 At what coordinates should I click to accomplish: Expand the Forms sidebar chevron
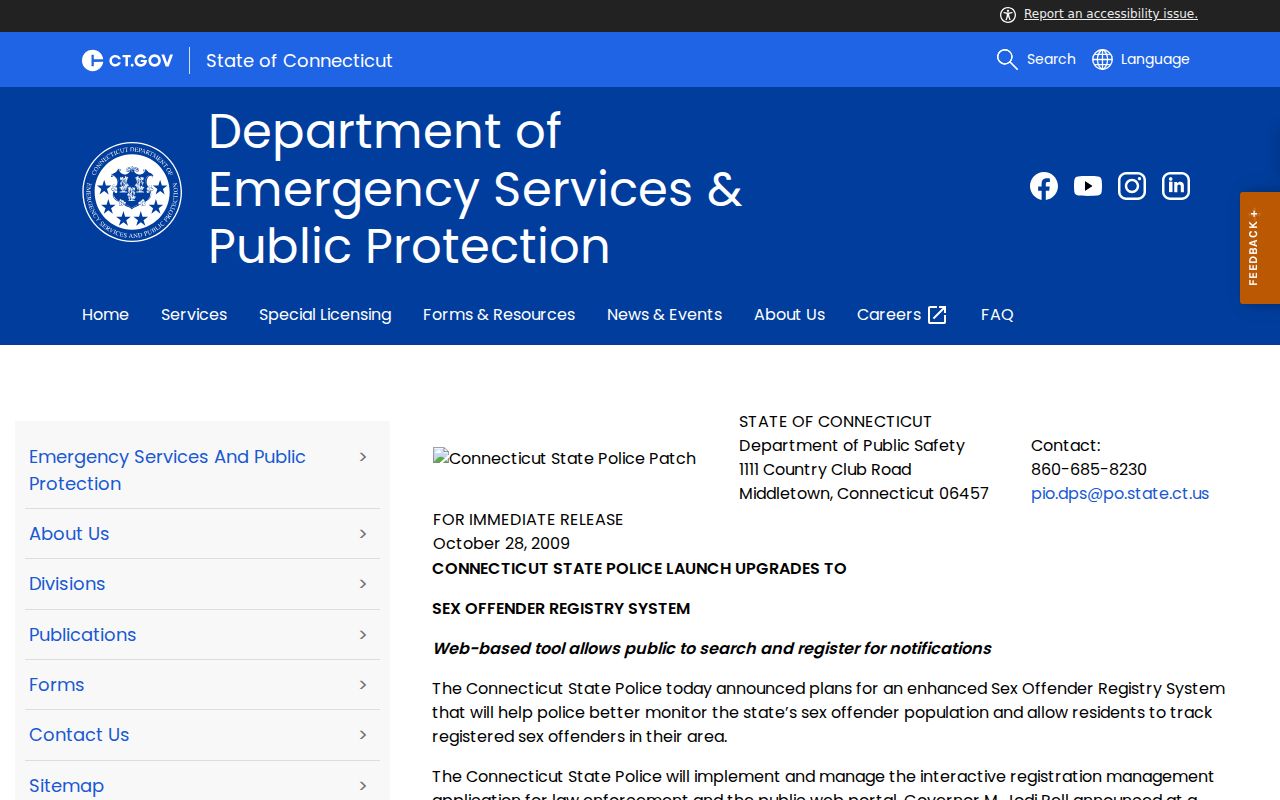pyautogui.click(x=363, y=685)
